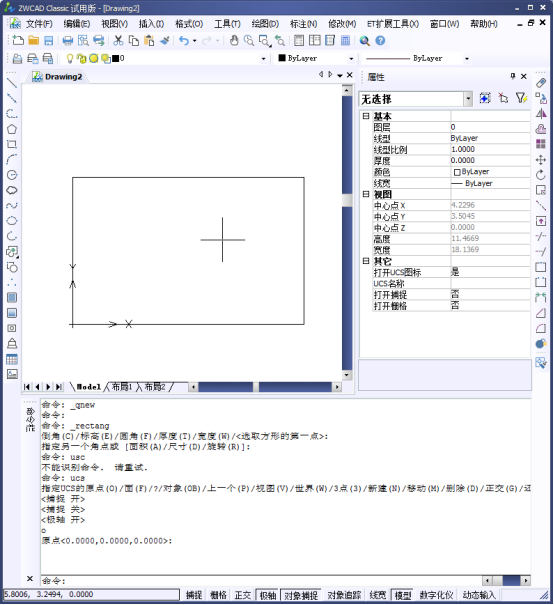Click the Print icon
Image resolution: width=554 pixels, height=605 pixels.
click(68, 41)
